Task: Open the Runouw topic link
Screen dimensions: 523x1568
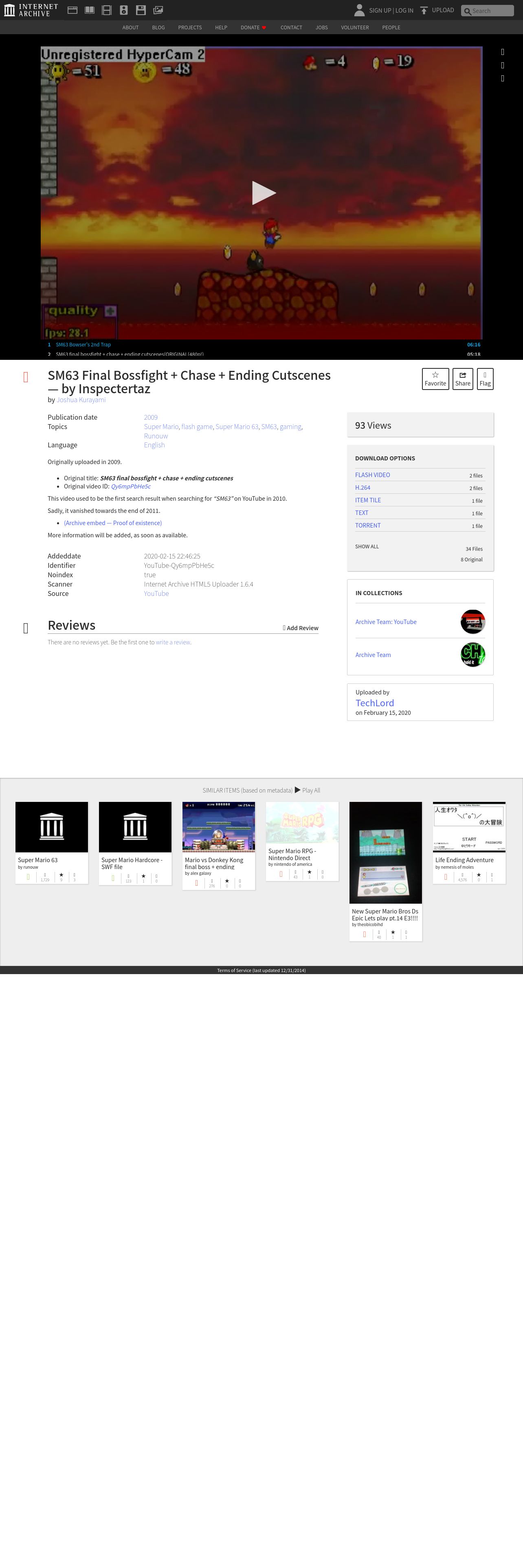Action: click(156, 436)
